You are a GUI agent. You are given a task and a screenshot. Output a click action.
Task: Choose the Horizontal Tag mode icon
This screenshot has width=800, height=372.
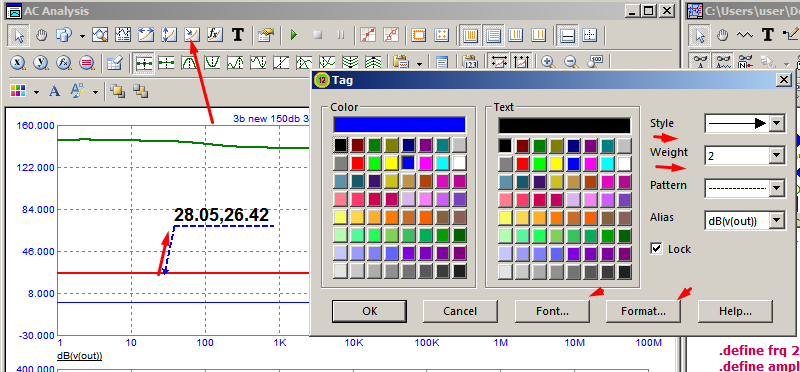click(x=146, y=35)
